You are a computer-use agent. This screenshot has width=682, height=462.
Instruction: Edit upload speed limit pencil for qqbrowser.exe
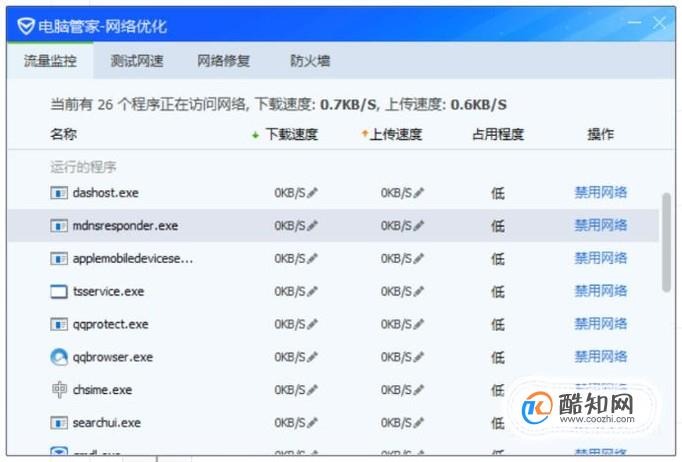pyautogui.click(x=418, y=357)
